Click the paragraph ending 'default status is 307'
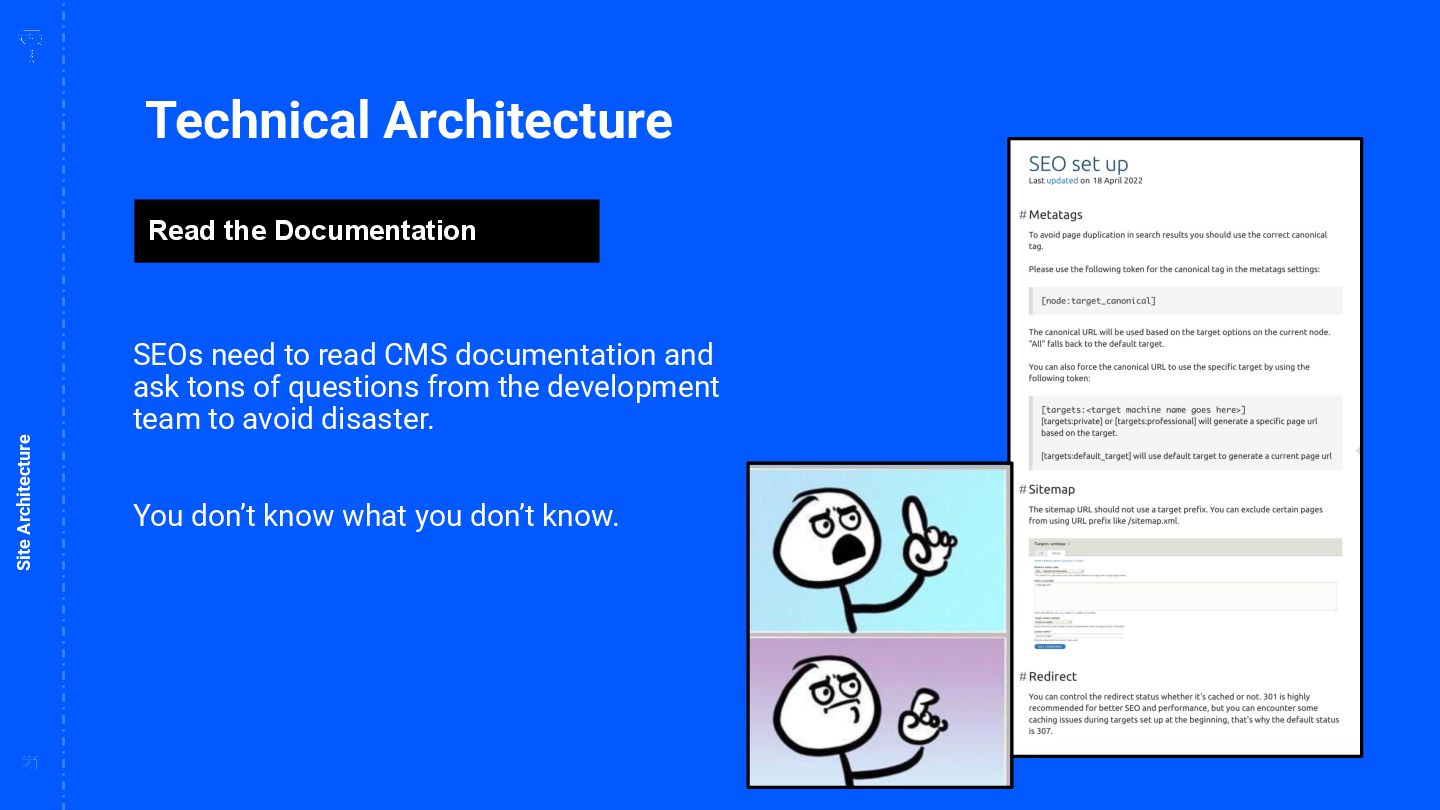Viewport: 1440px width, 810px height. pyautogui.click(x=1184, y=714)
